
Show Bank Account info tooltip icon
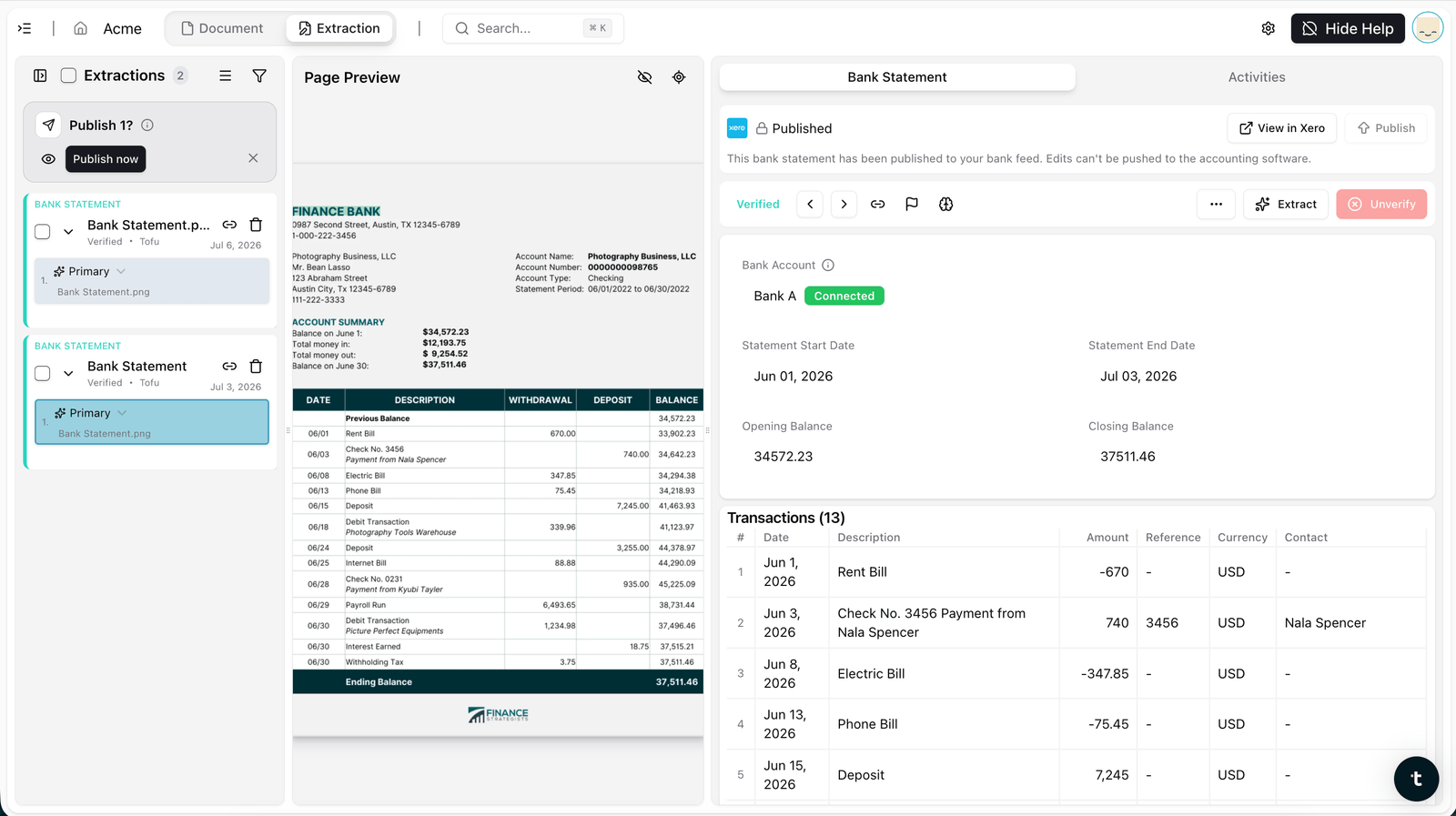pos(828,266)
